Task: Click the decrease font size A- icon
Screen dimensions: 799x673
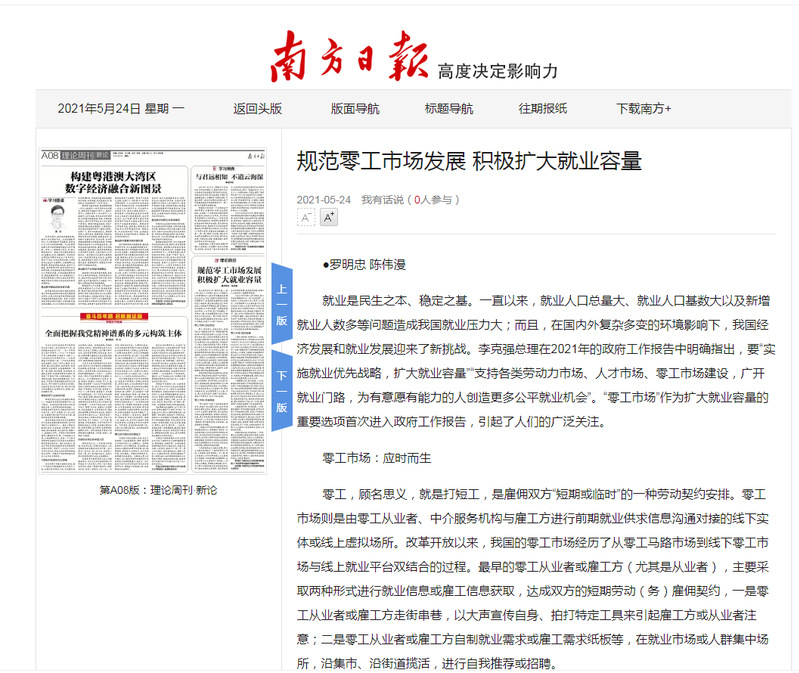Action: click(306, 218)
